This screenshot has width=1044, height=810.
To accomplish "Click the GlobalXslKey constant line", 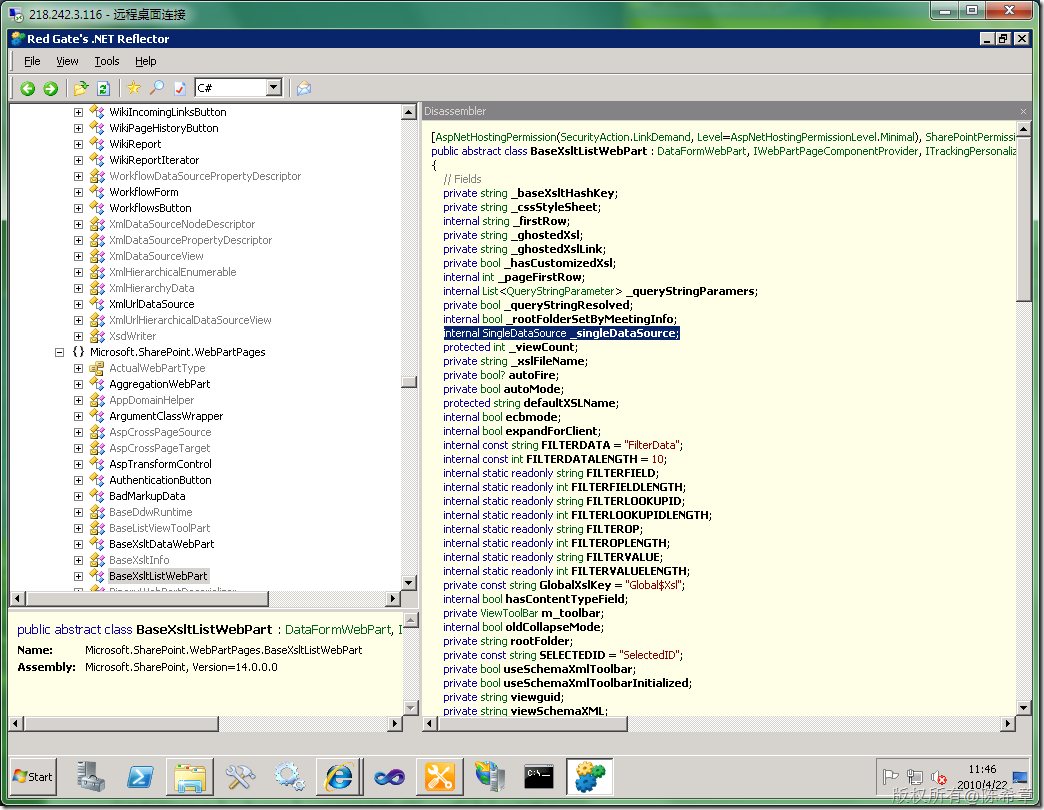I will click(564, 585).
